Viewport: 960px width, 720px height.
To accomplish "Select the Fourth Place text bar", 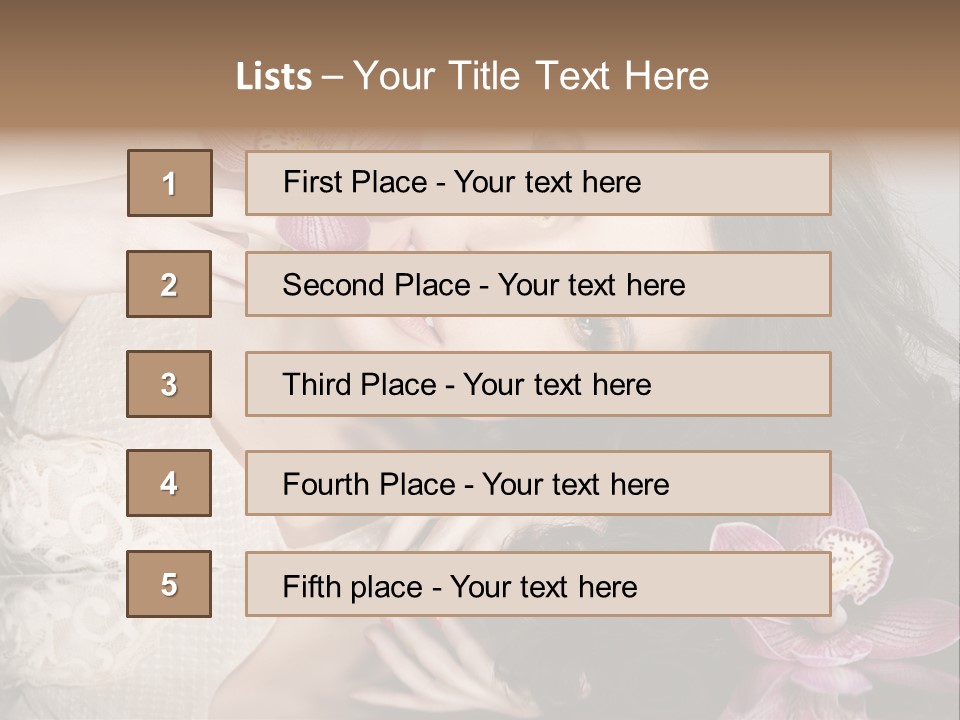I will tap(538, 484).
